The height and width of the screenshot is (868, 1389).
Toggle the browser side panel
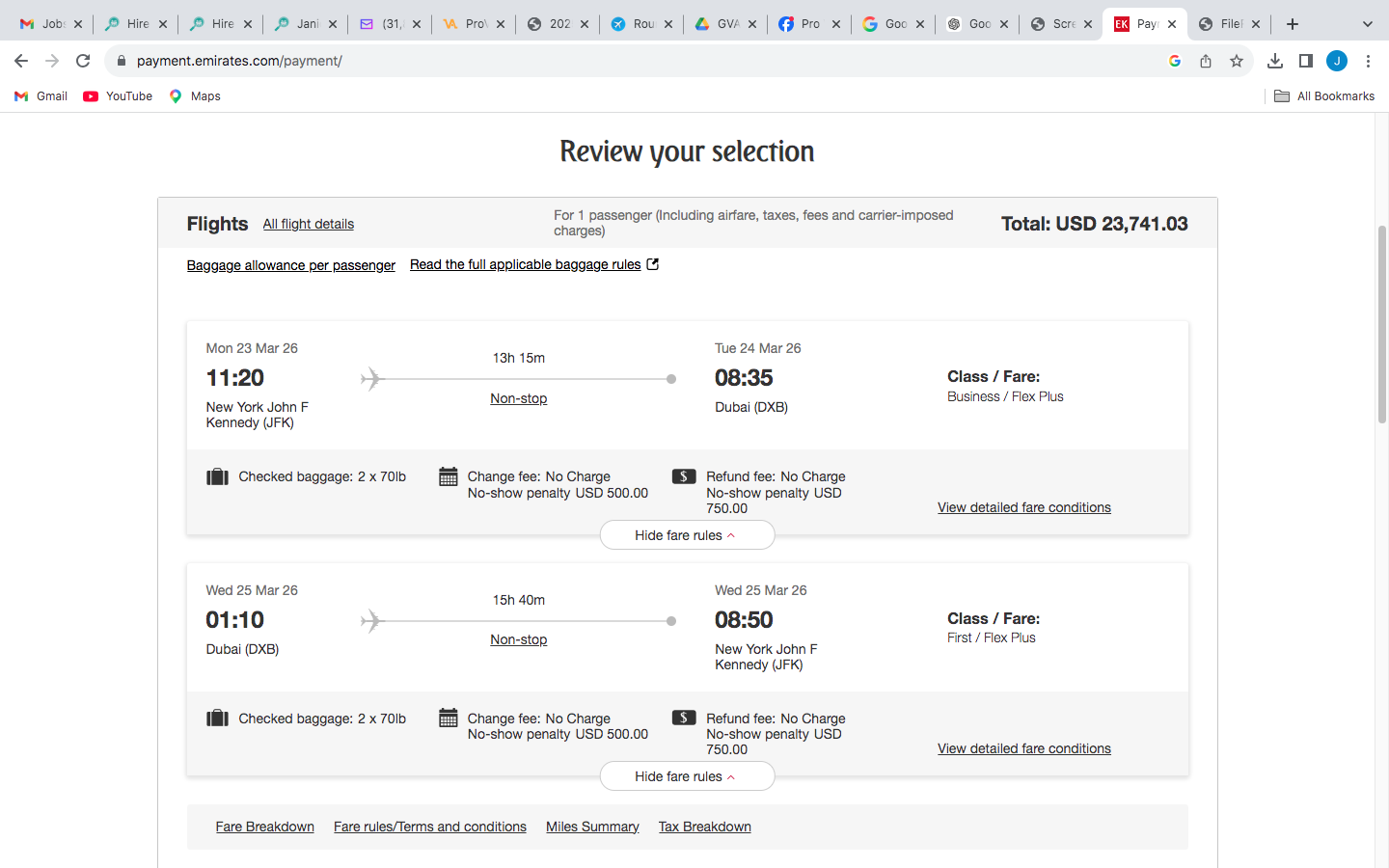point(1306,61)
